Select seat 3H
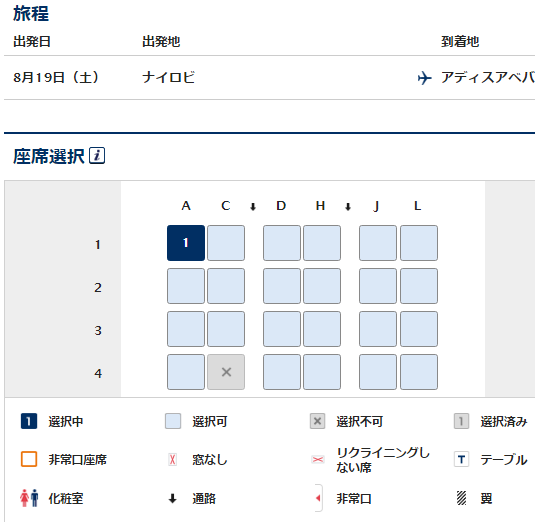This screenshot has height=522, width=535. click(322, 329)
